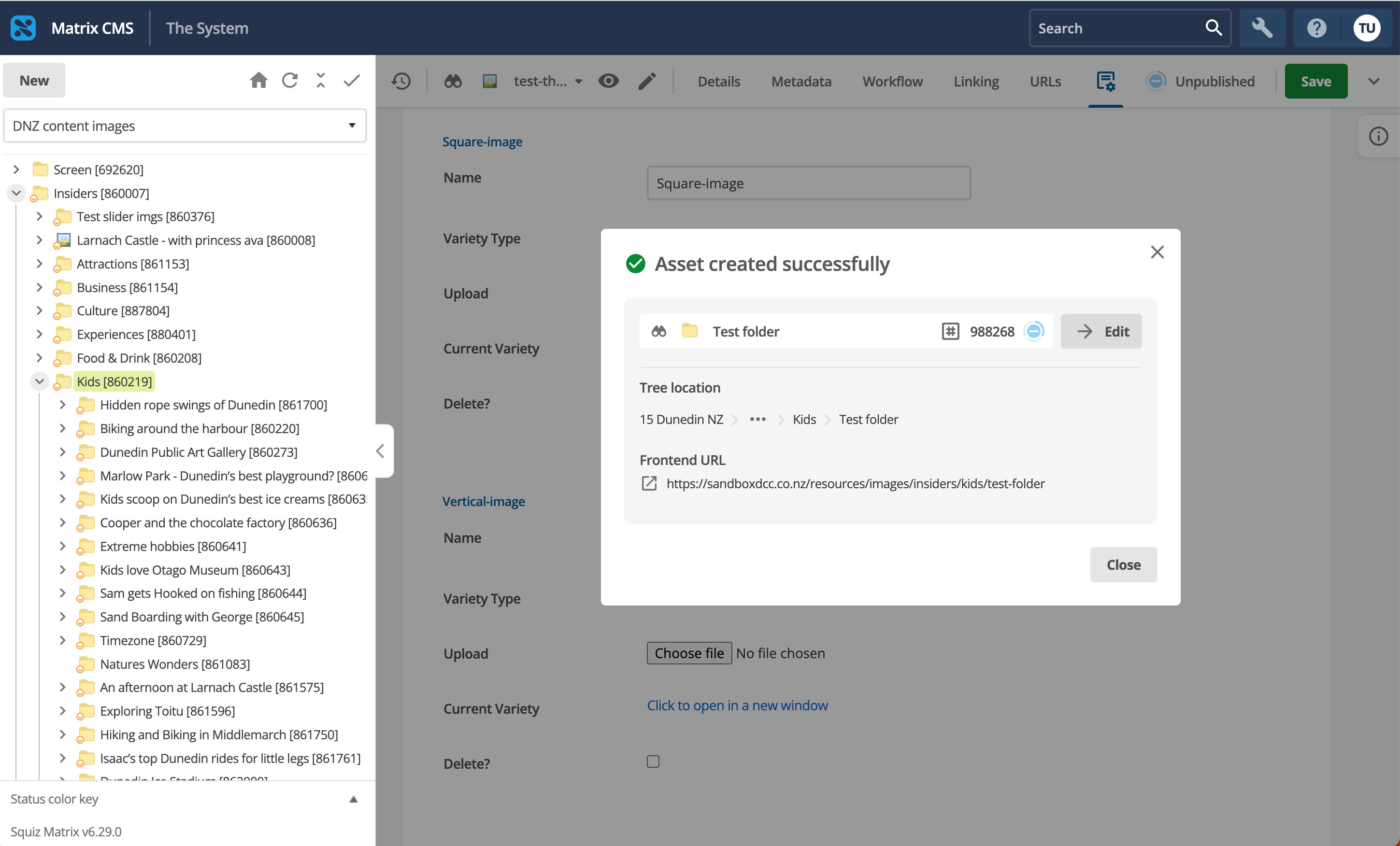
Task: Open the info panel icon
Action: (1378, 136)
